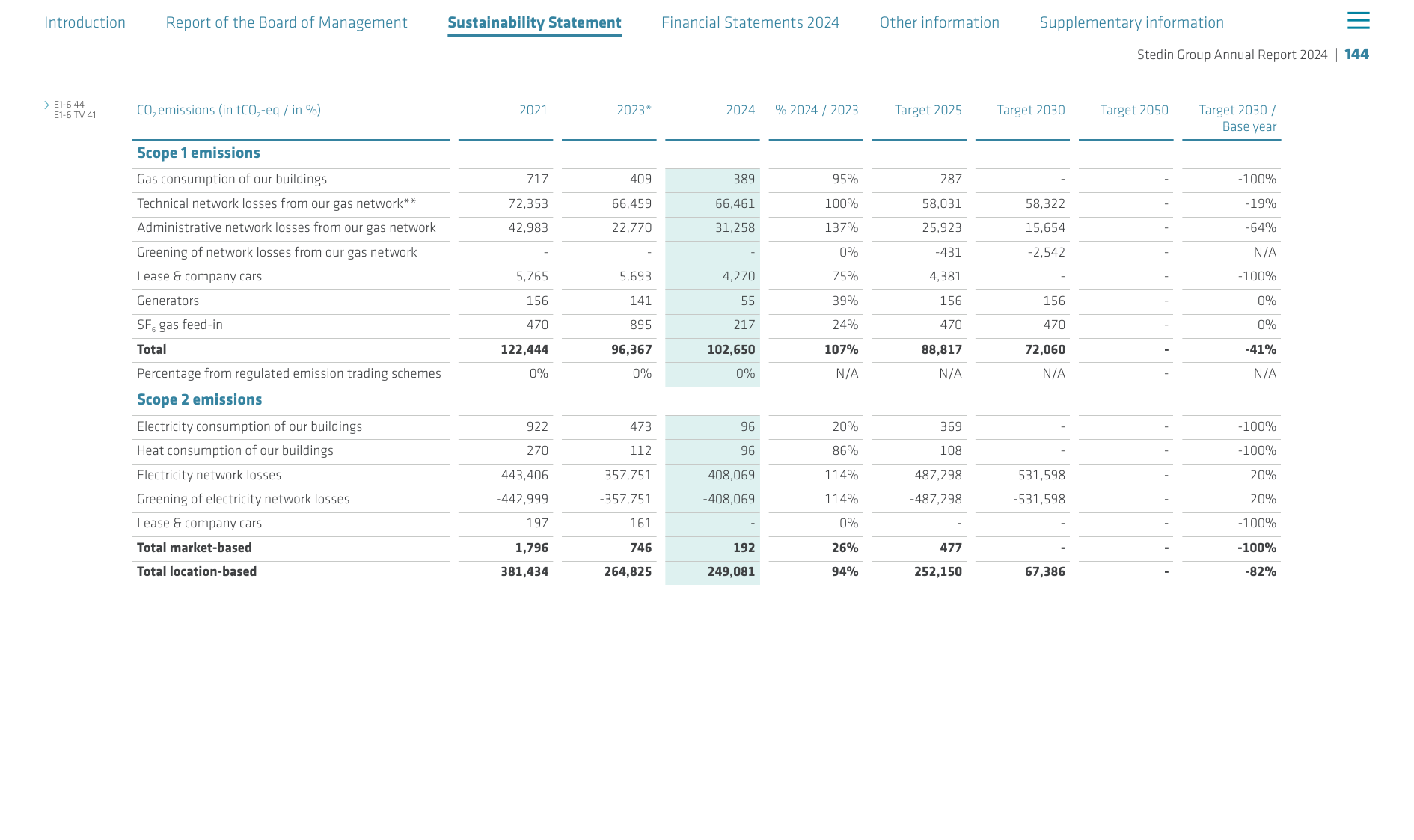Image resolution: width=1414 pixels, height=840 pixels.
Task: Click the CO2 emissions table title
Action: tap(229, 111)
